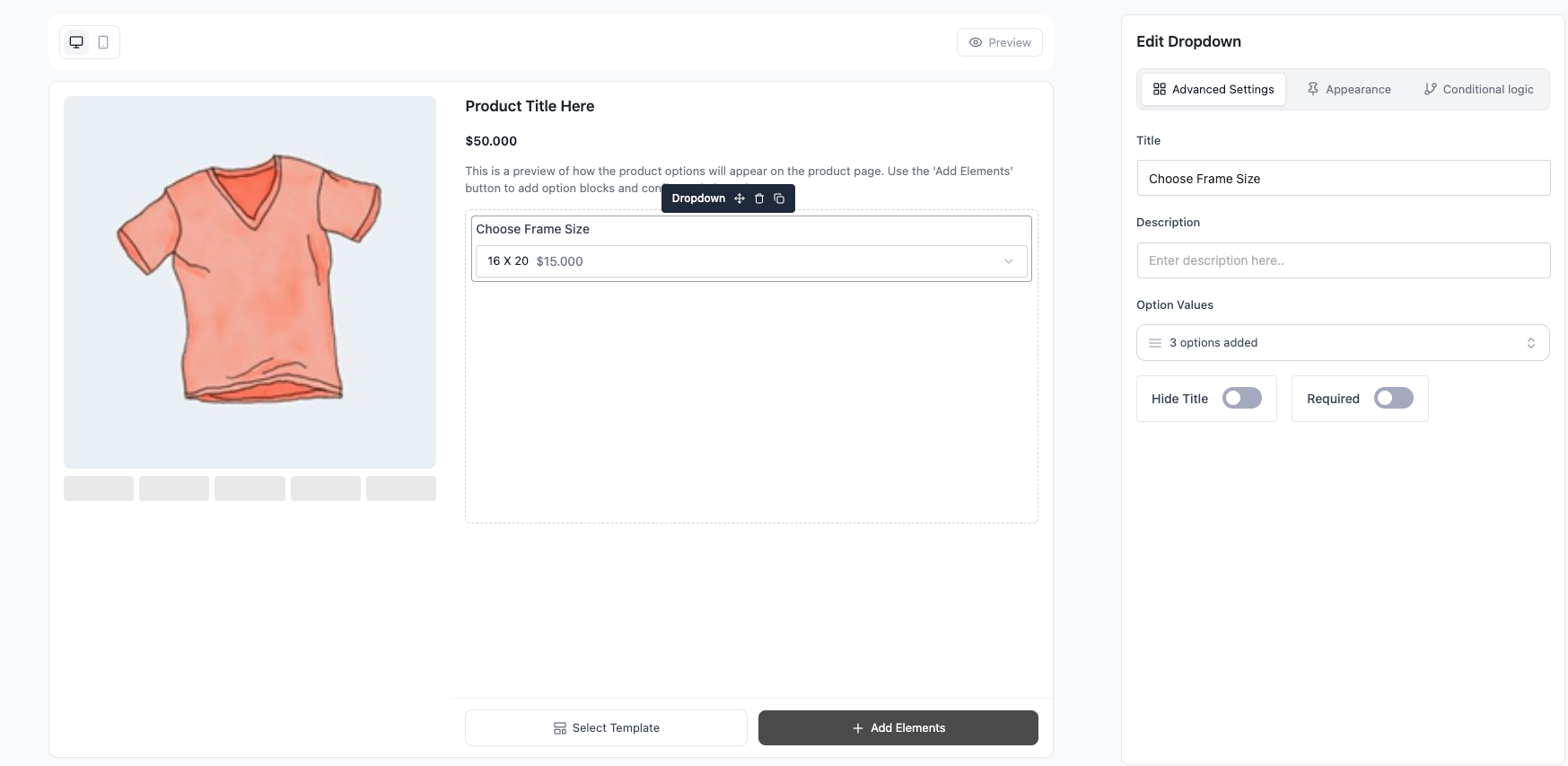Image resolution: width=1568 pixels, height=766 pixels.
Task: Click the Option Values label
Action: (1175, 304)
